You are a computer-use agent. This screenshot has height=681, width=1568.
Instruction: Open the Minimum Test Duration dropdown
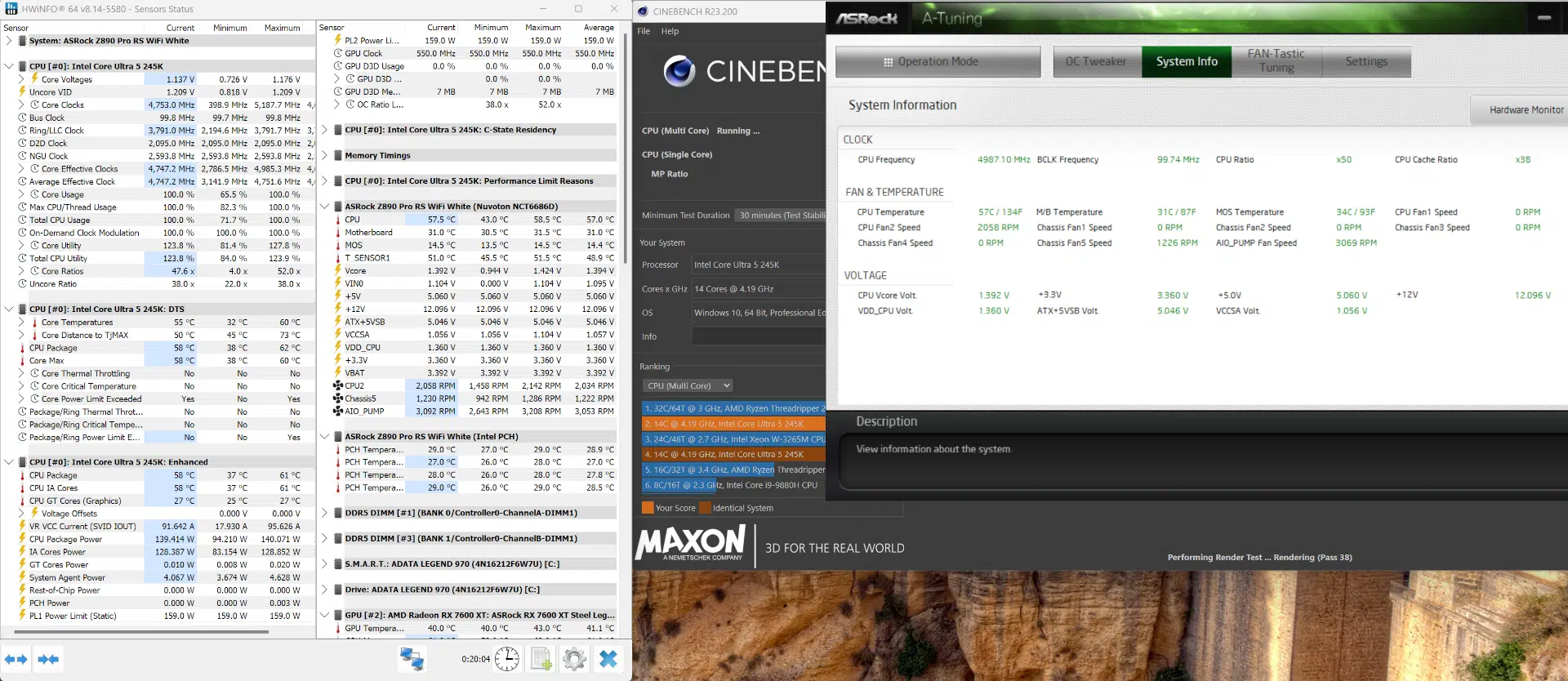click(x=780, y=216)
